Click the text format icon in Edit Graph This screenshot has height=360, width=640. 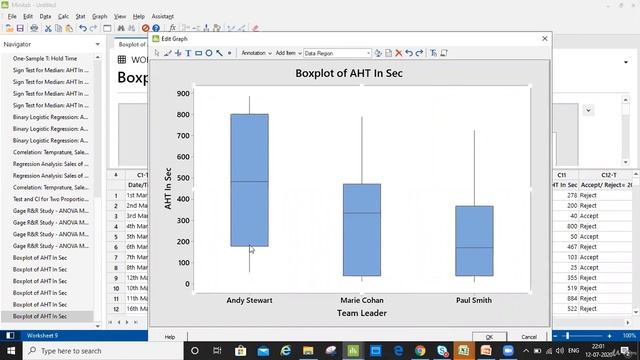pyautogui.click(x=433, y=53)
